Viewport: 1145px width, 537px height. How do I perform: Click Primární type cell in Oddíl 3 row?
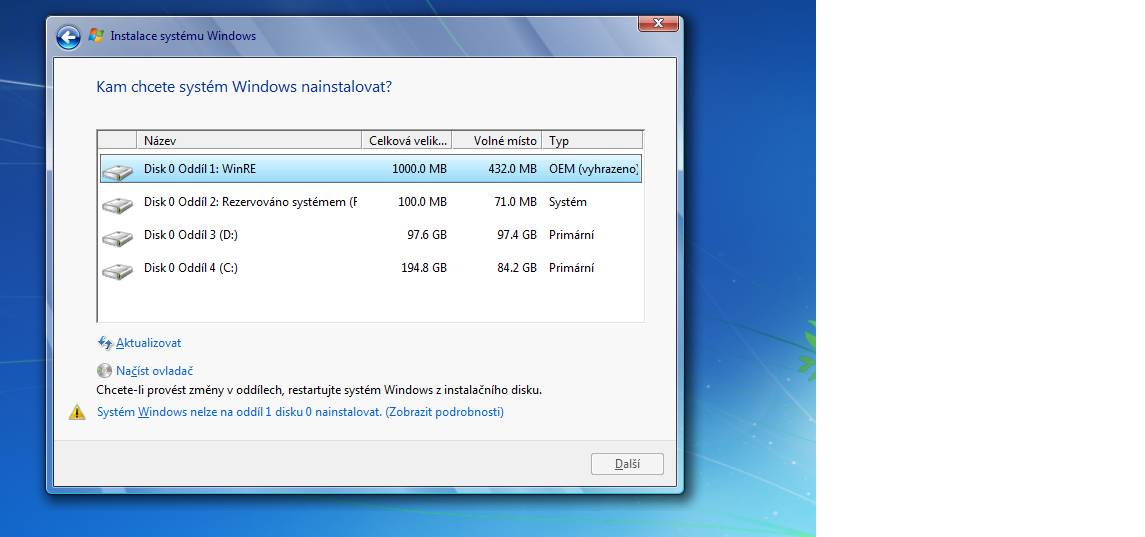[571, 235]
